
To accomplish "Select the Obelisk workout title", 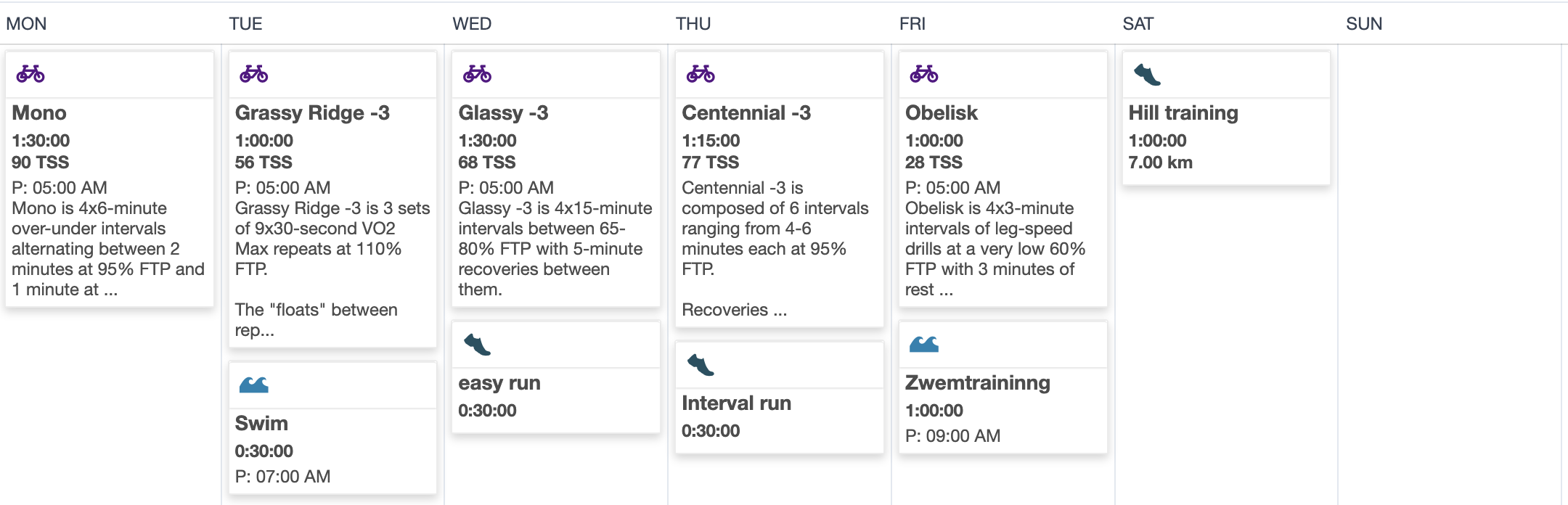I will click(x=942, y=113).
